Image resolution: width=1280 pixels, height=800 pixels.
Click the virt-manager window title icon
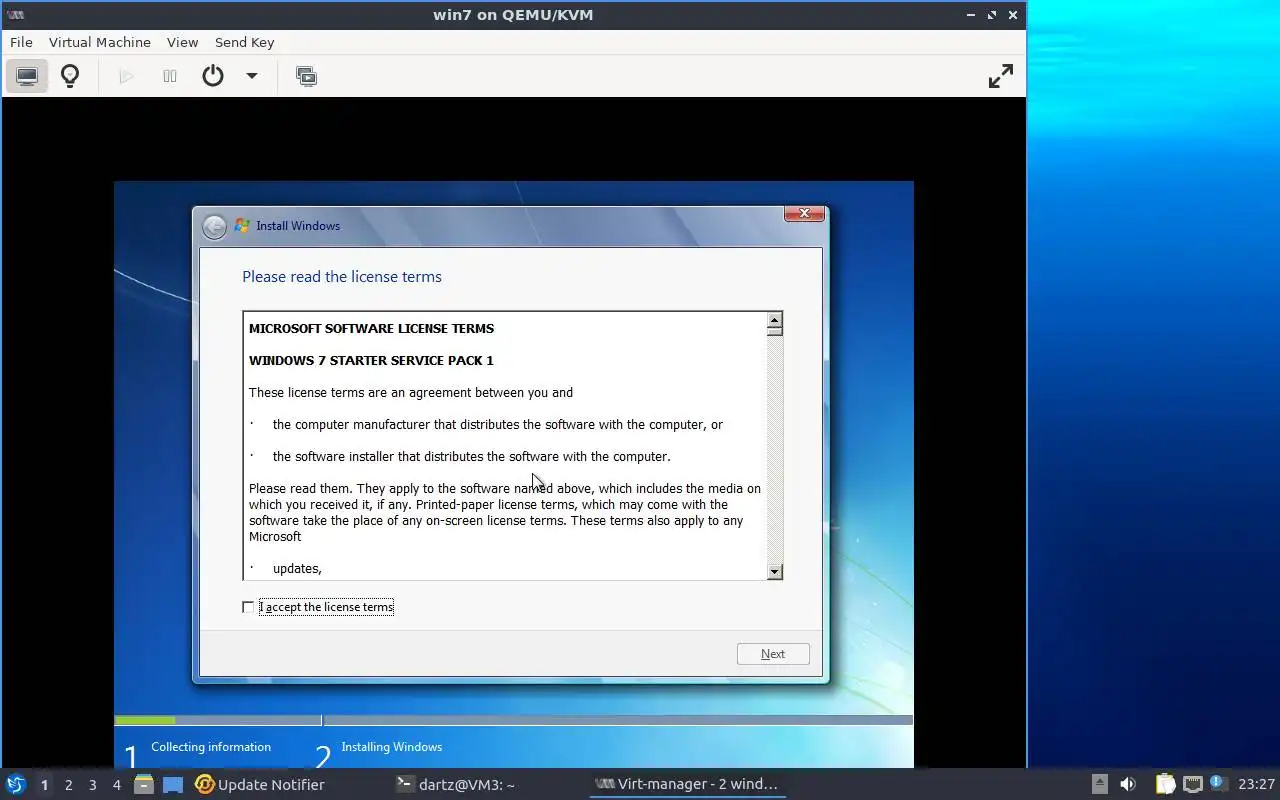pyautogui.click(x=15, y=15)
